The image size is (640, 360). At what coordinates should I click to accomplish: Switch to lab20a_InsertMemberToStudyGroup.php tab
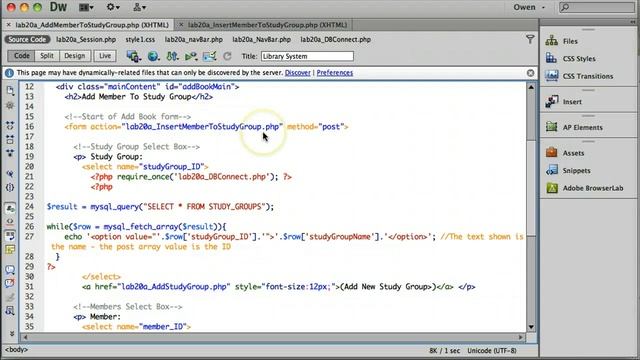[267, 25]
